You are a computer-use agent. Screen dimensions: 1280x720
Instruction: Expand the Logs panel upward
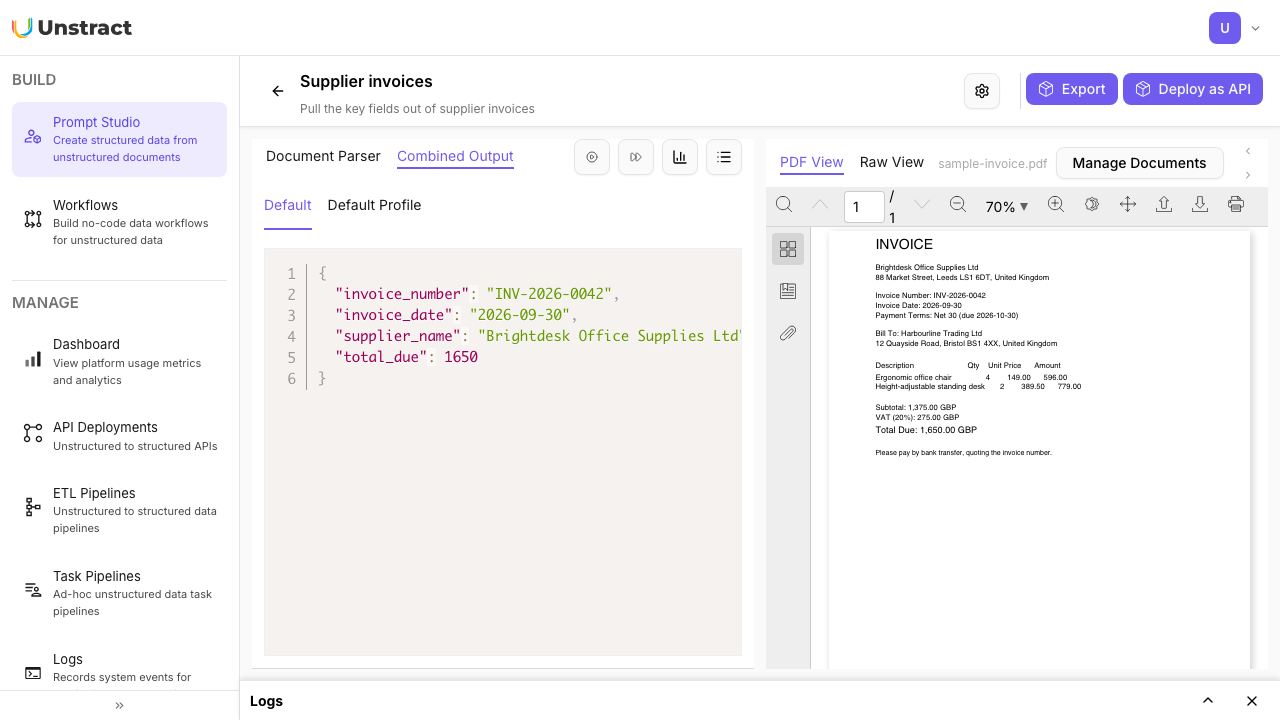pos(1208,701)
